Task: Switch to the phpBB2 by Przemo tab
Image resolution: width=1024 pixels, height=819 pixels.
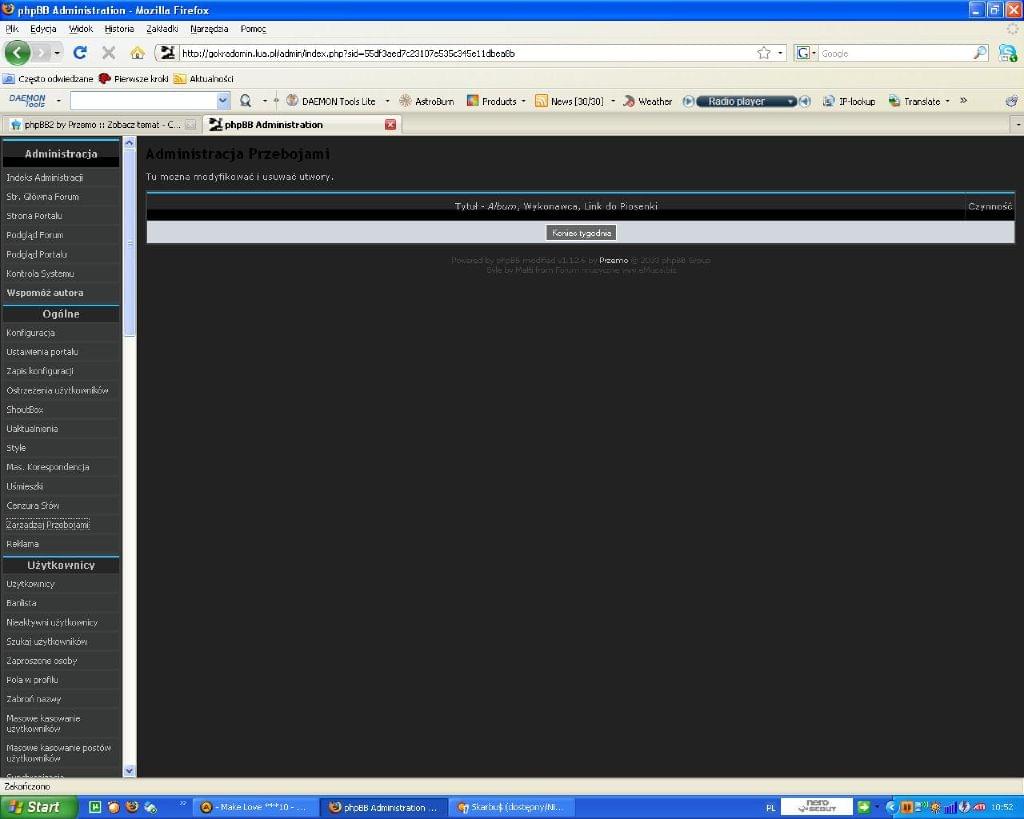Action: [102, 124]
